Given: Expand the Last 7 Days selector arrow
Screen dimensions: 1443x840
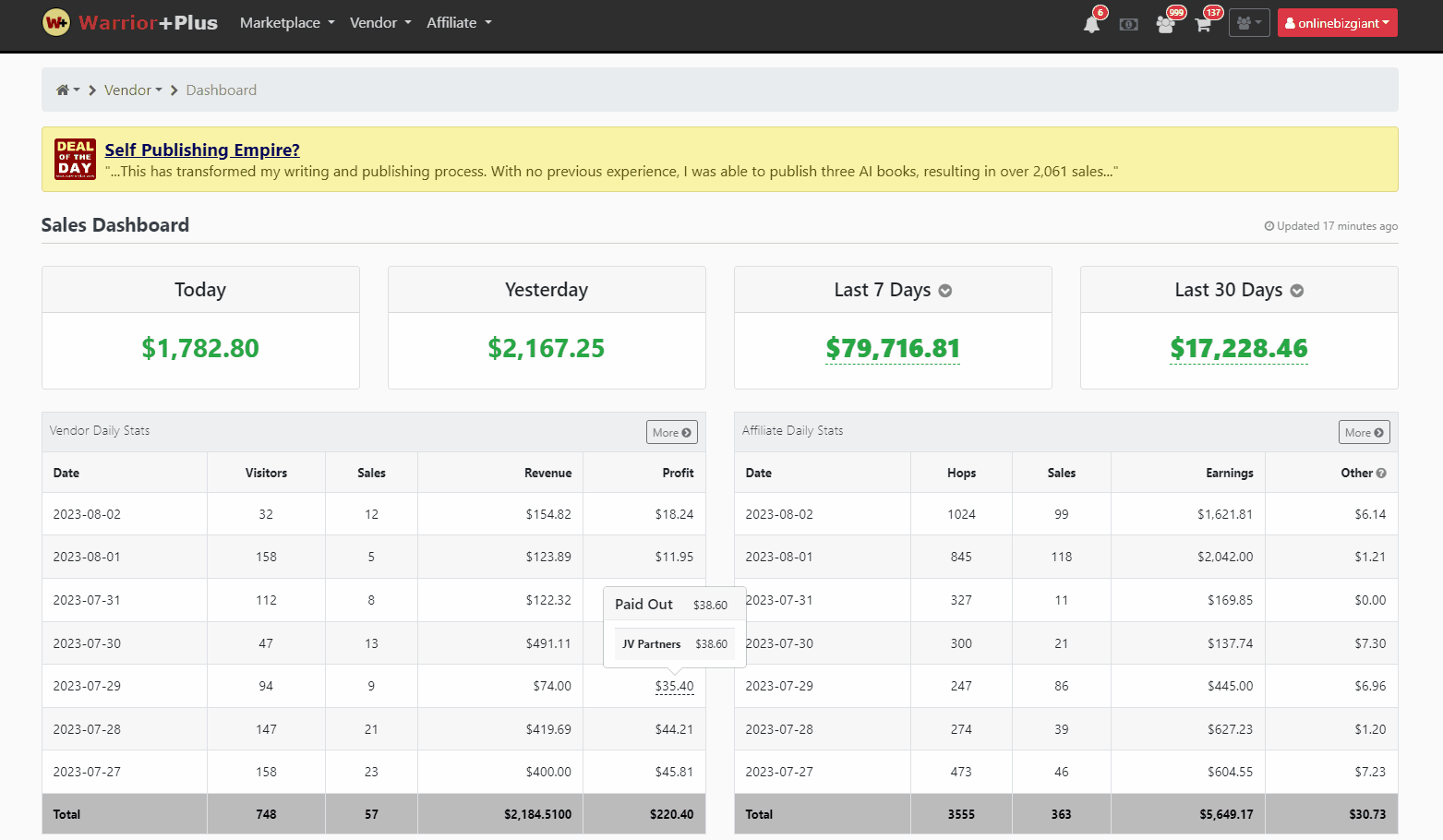Looking at the screenshot, I should click(x=945, y=291).
